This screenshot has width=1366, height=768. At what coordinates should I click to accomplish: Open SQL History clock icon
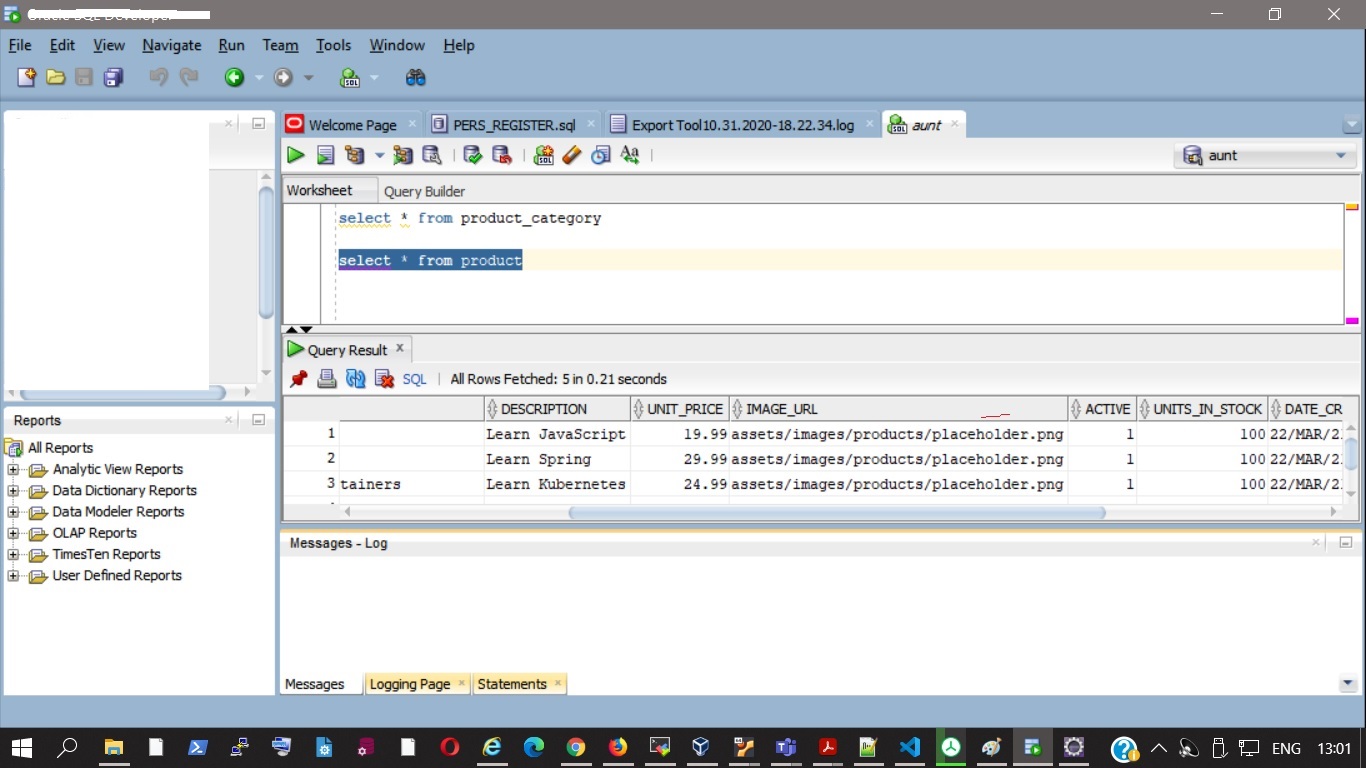600,155
